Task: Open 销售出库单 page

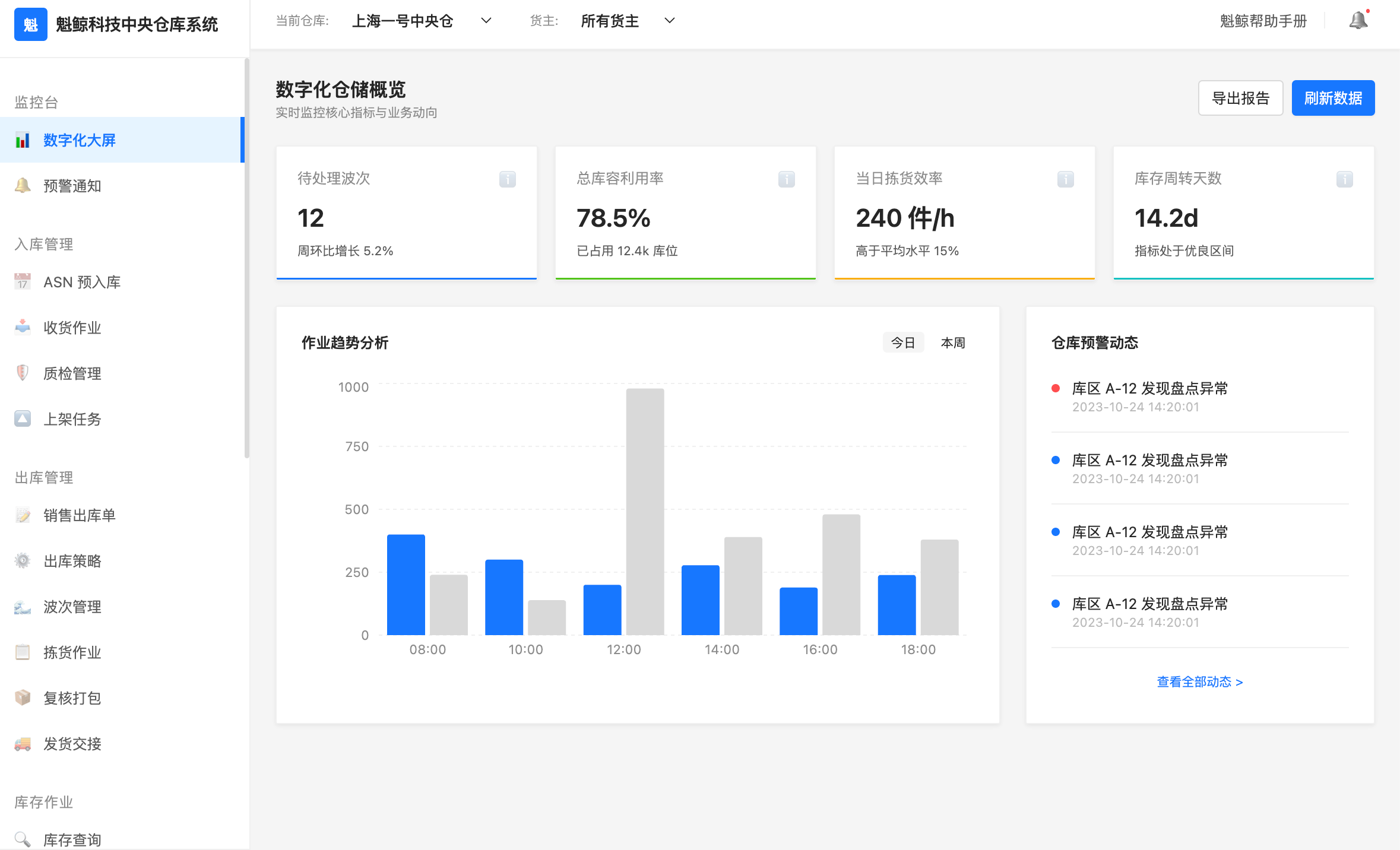Action: (122, 515)
